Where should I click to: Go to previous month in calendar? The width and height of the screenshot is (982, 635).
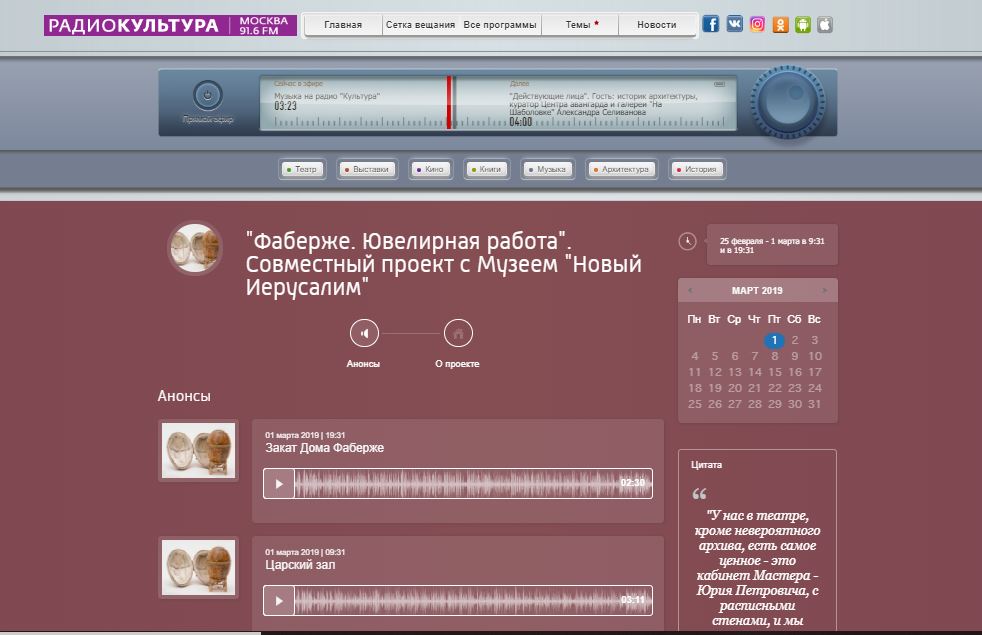(688, 291)
